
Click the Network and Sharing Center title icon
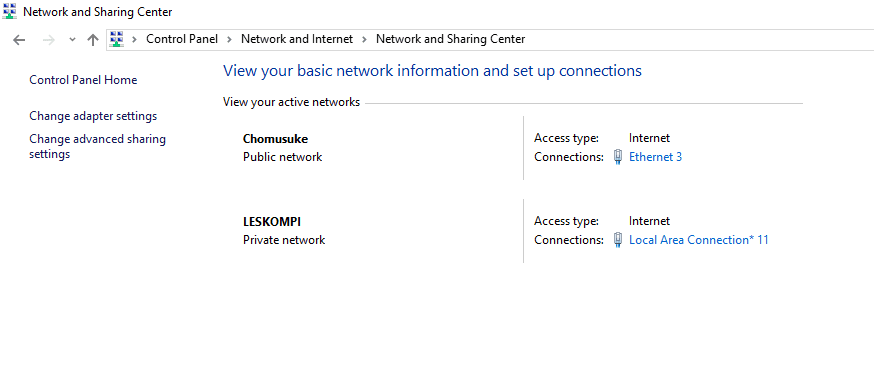click(9, 11)
